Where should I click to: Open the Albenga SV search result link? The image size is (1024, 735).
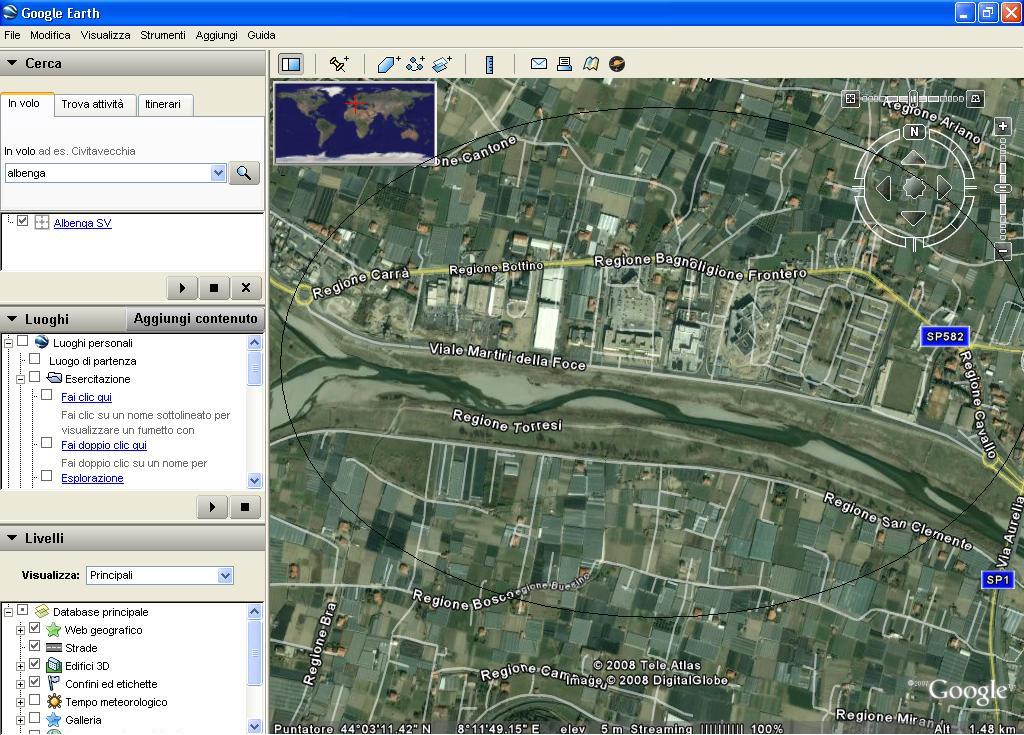pos(82,223)
